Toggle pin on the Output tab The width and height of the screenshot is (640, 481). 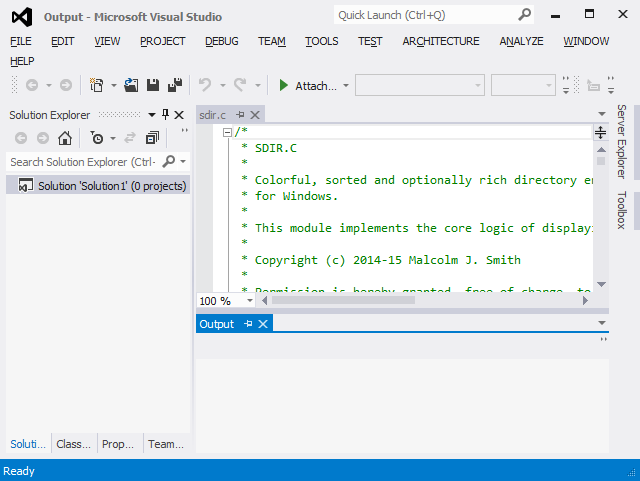248,324
